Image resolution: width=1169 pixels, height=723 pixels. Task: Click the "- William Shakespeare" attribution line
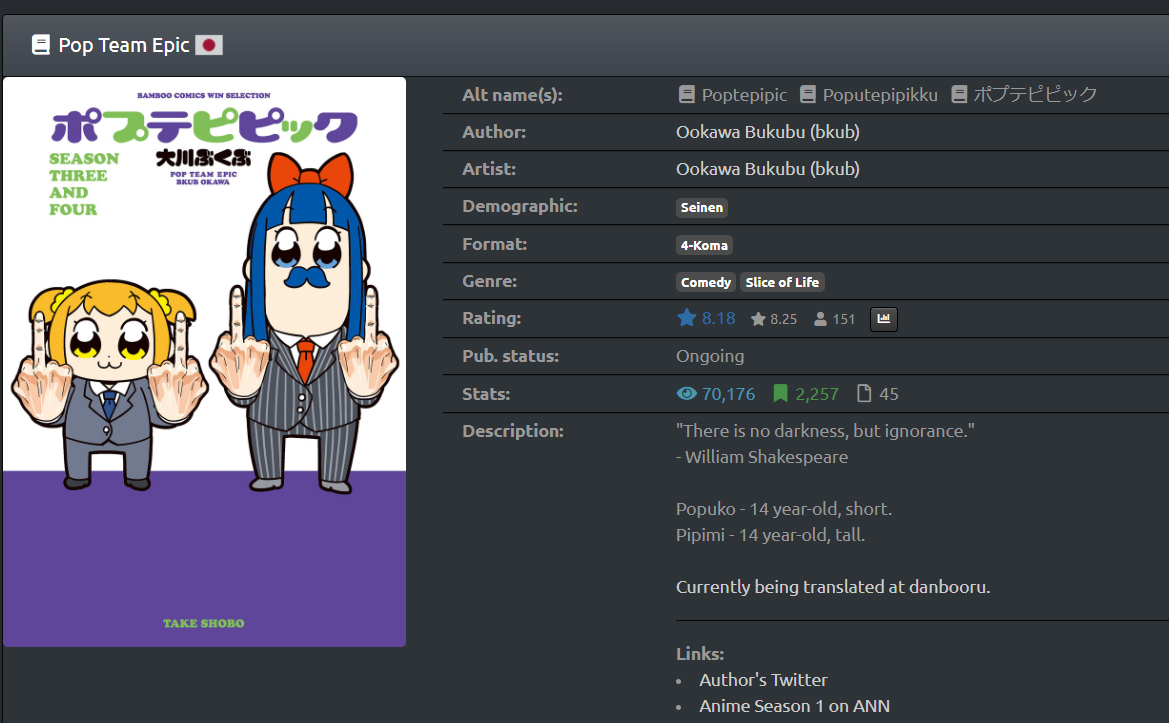(x=762, y=457)
